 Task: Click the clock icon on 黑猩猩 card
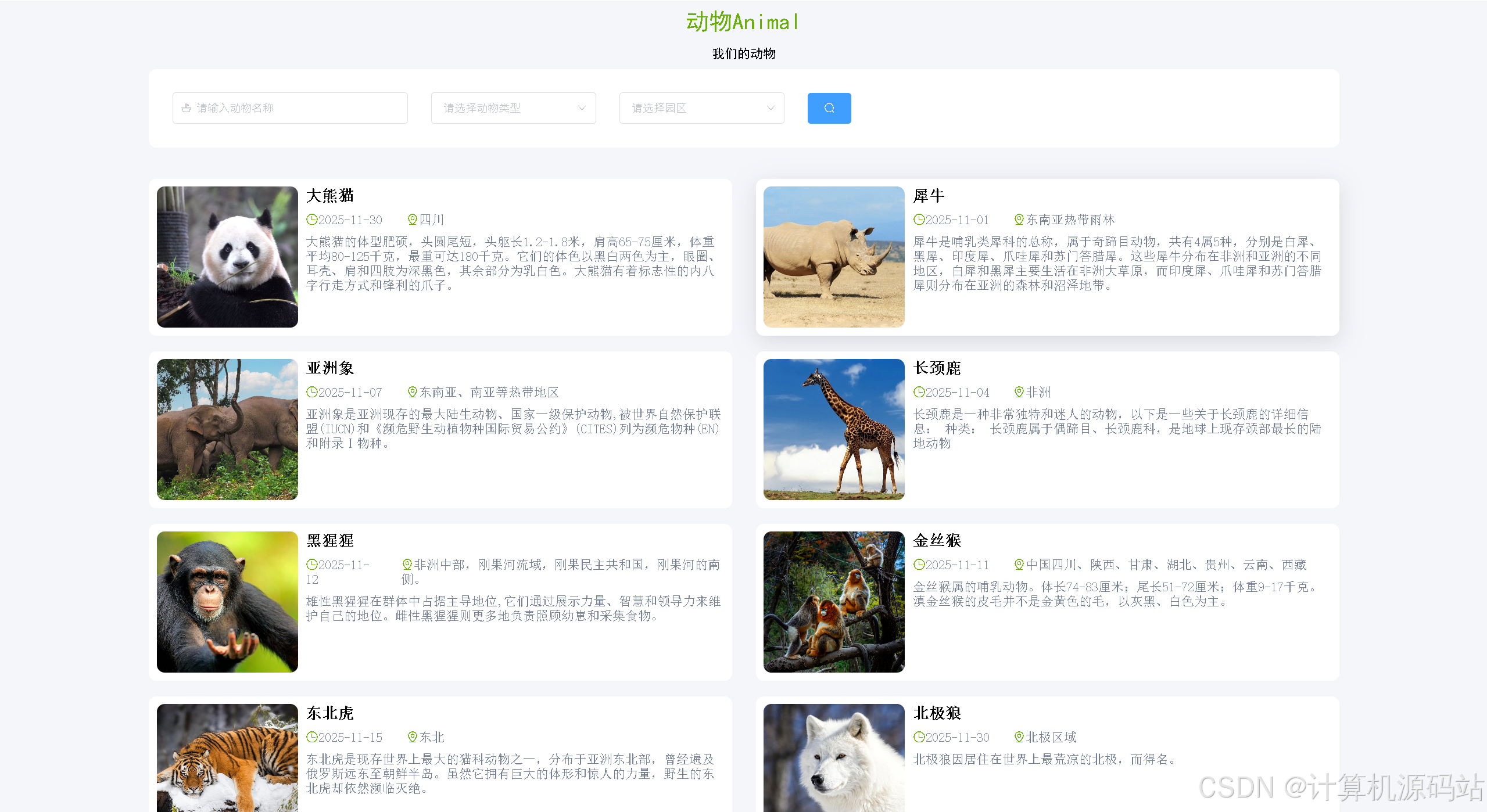coord(311,565)
